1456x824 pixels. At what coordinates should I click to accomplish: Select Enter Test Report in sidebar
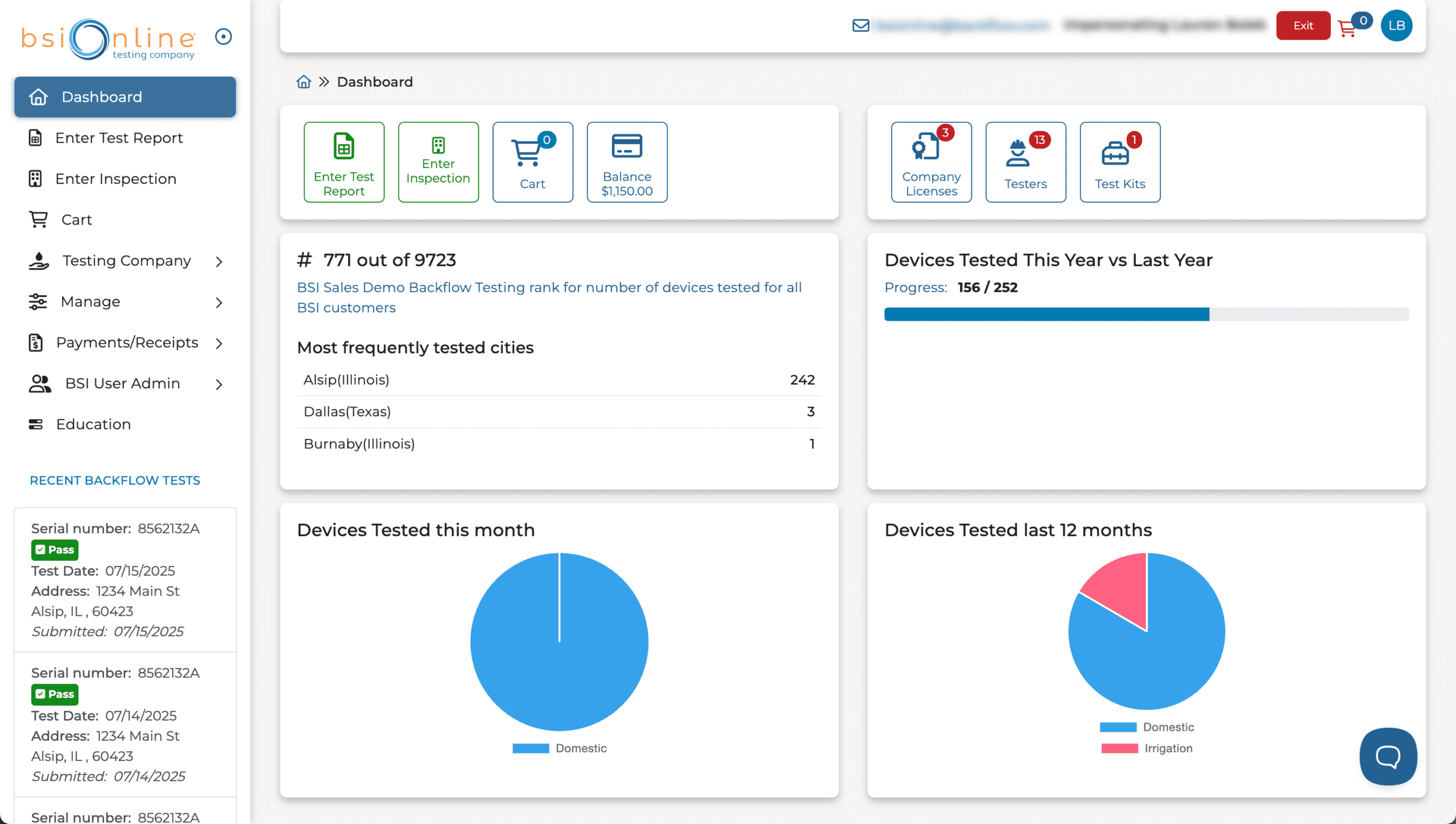point(118,138)
